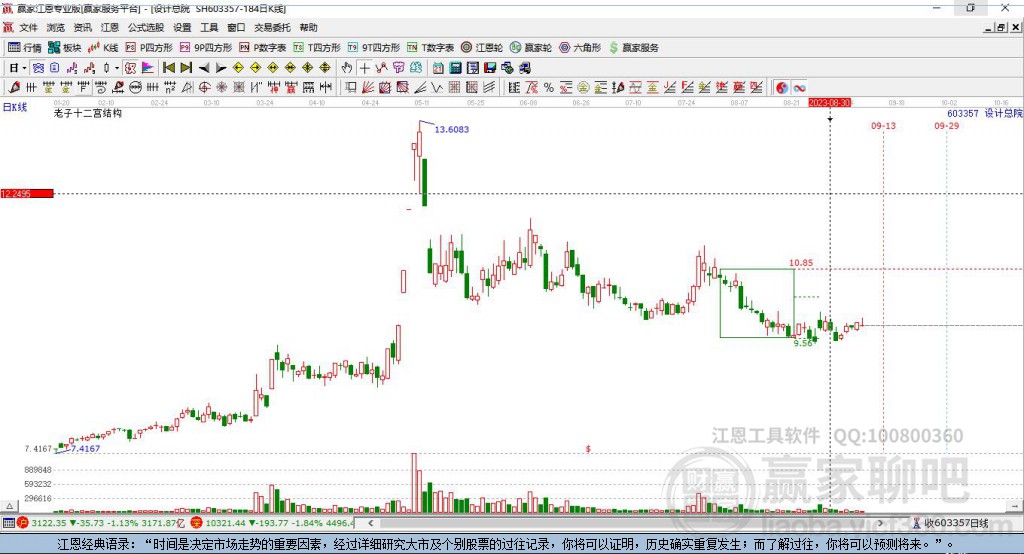The width and height of the screenshot is (1024, 554).
Task: Click the 9.56 low price label
Action: click(x=803, y=342)
